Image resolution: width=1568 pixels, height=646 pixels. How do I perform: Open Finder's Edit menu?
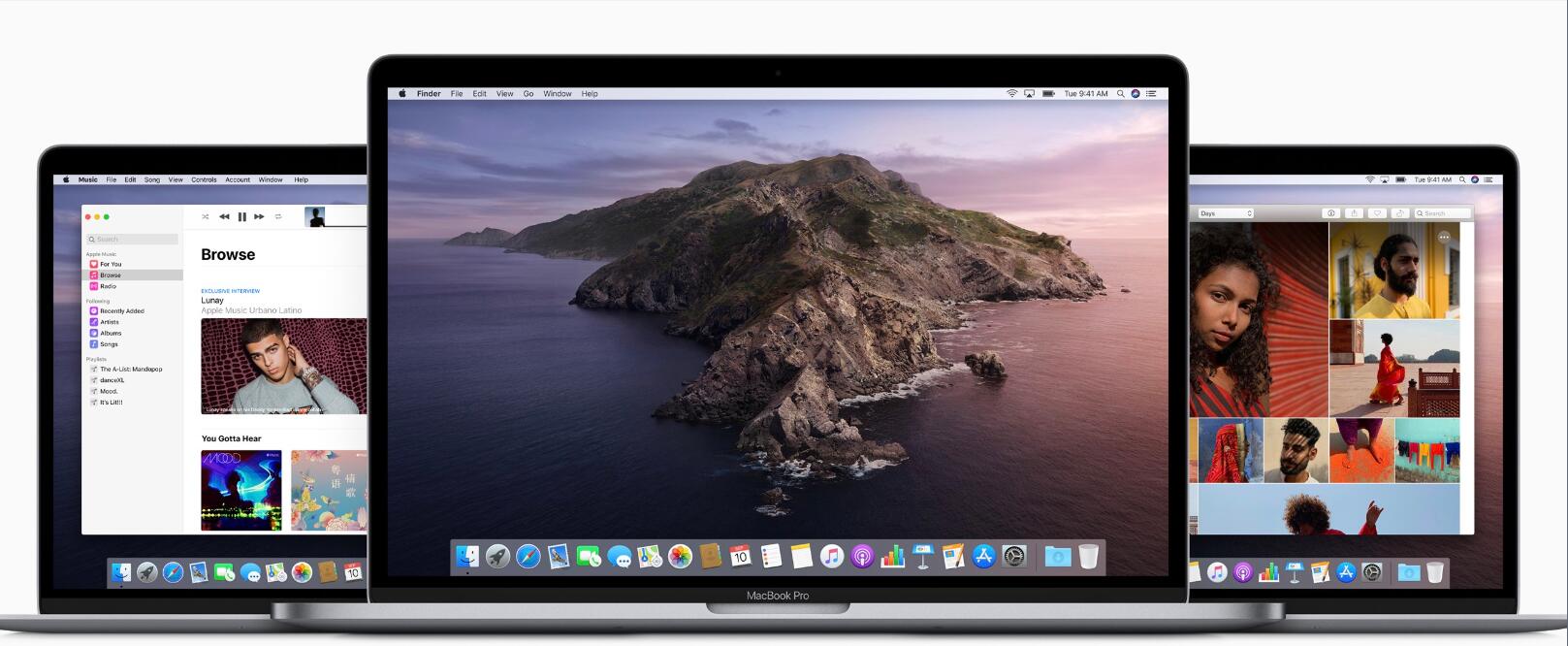coord(479,94)
